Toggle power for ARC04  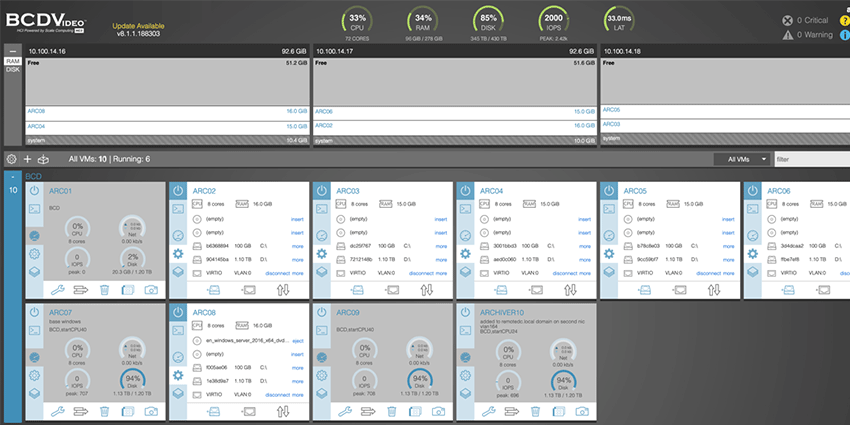click(465, 191)
